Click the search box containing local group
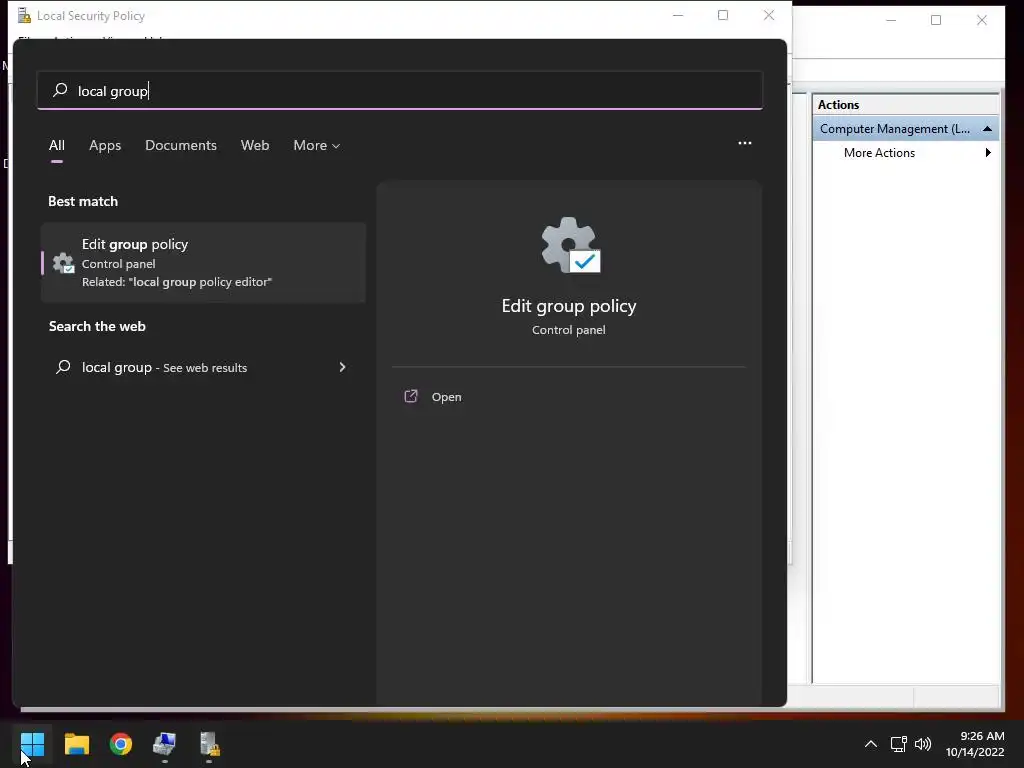The image size is (1024, 768). tap(400, 90)
